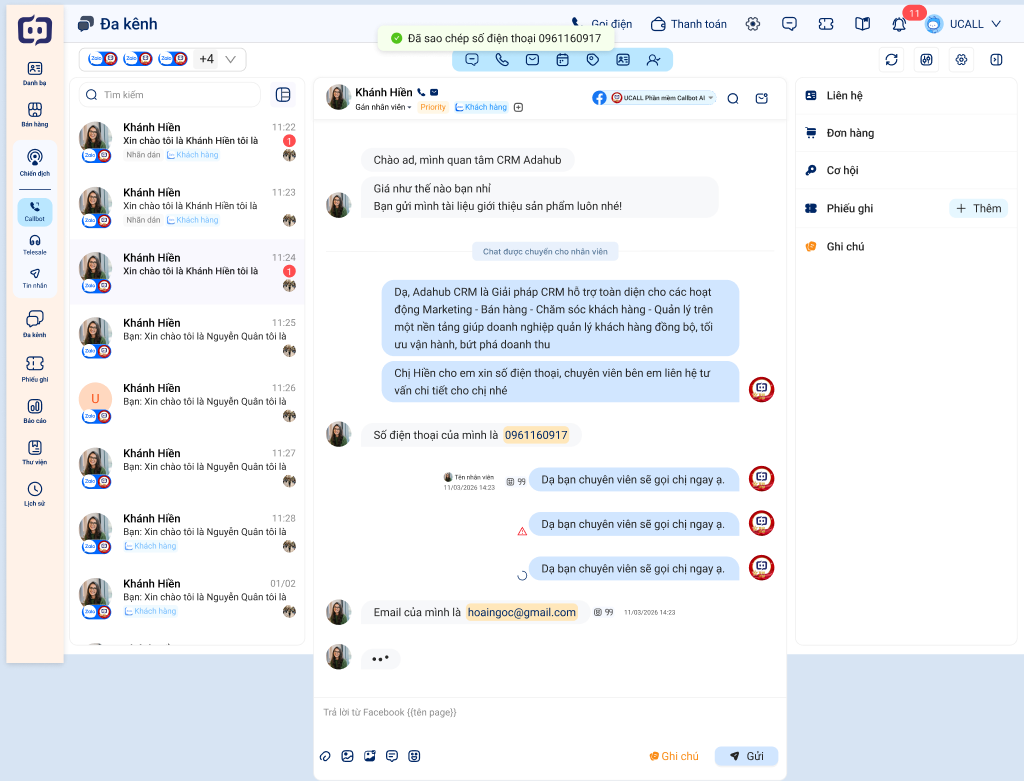Open Cơ hội section
Viewport: 1024px width, 781px height.
[x=905, y=170]
